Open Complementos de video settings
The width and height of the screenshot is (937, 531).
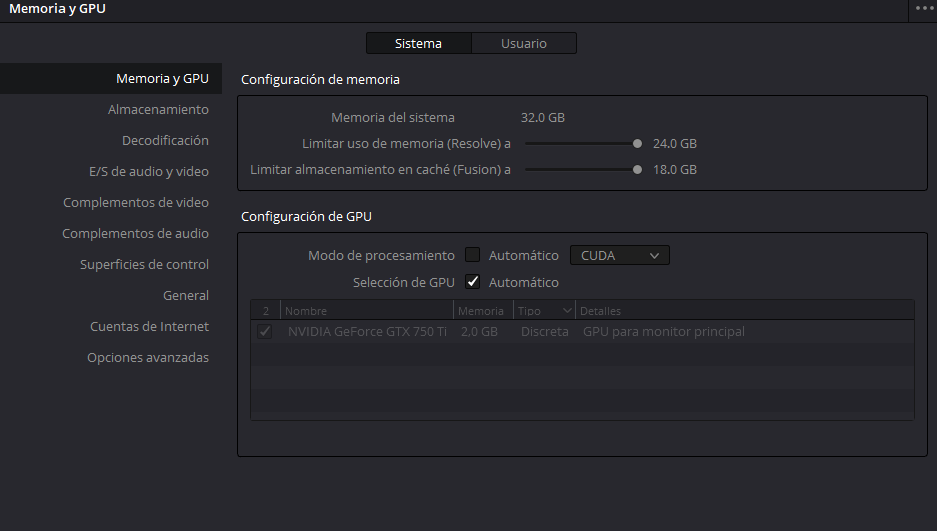(x=136, y=202)
